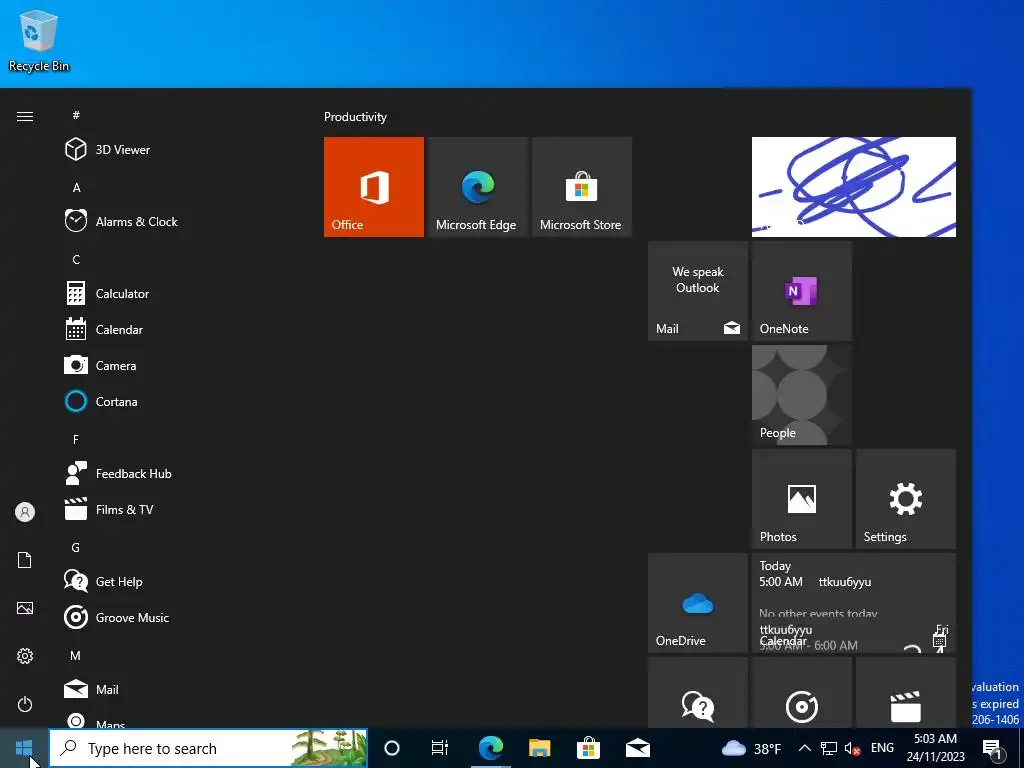Click the 'Type here to search' box
This screenshot has height=768, width=1024.
[208, 748]
